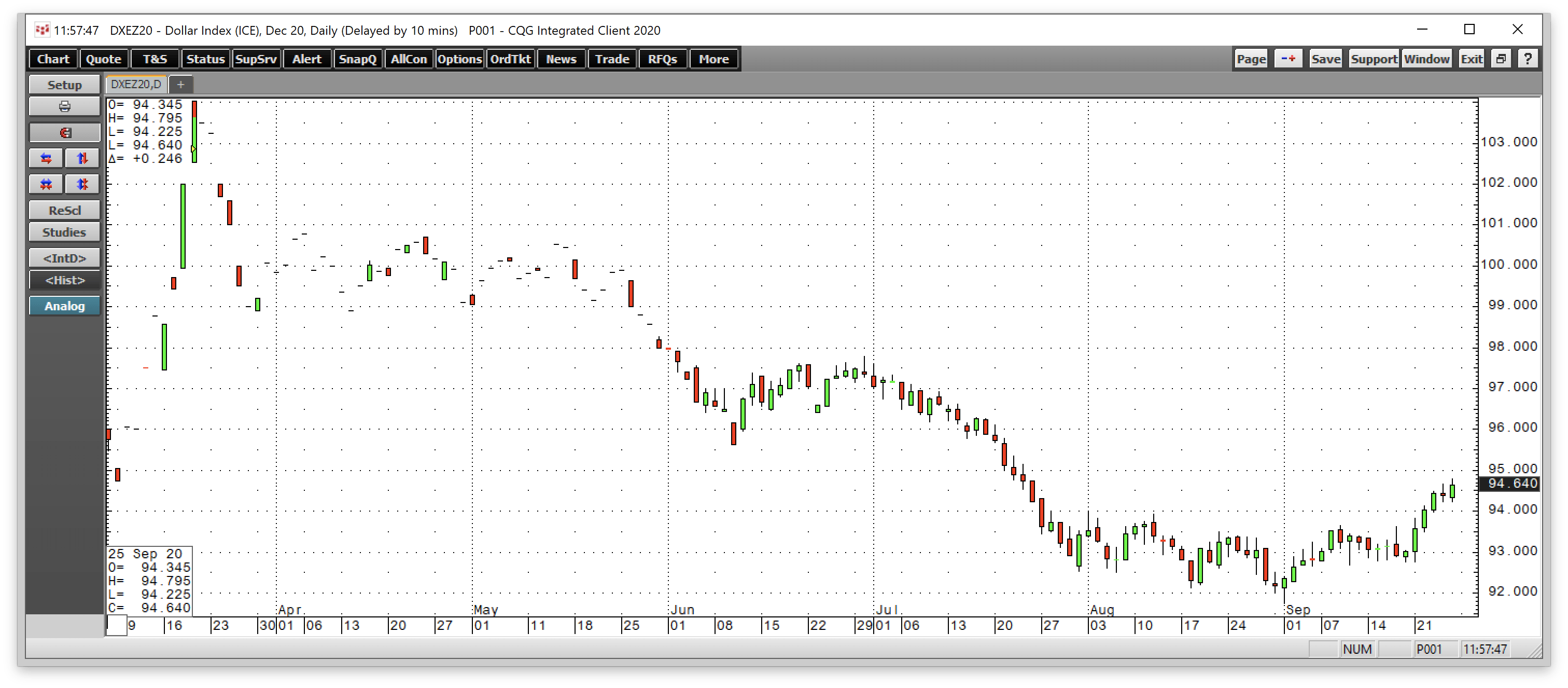Click the vertical compress arrows icon

pyautogui.click(x=82, y=184)
